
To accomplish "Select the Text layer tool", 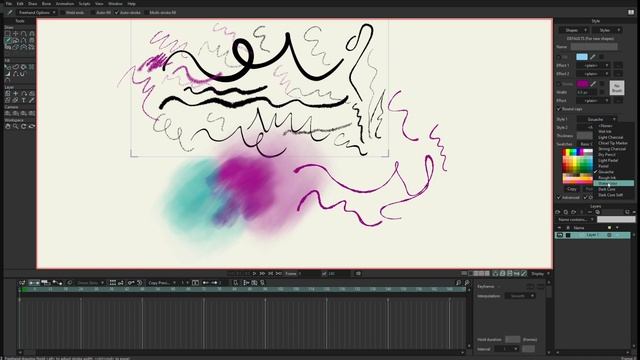I will (x=23, y=100).
